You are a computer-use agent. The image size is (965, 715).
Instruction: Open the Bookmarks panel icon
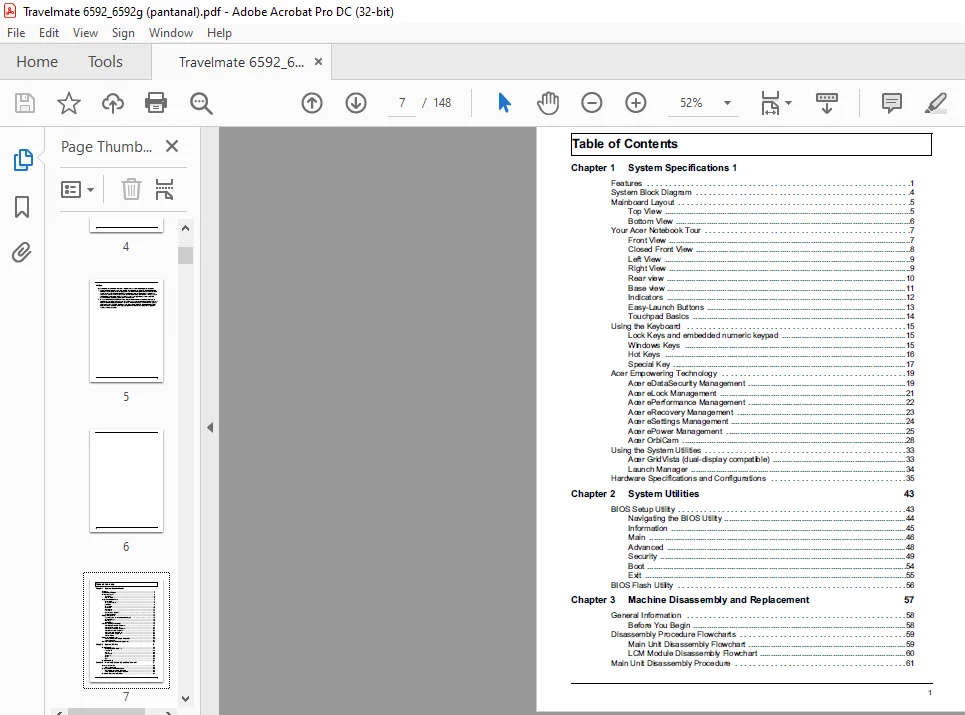point(22,207)
